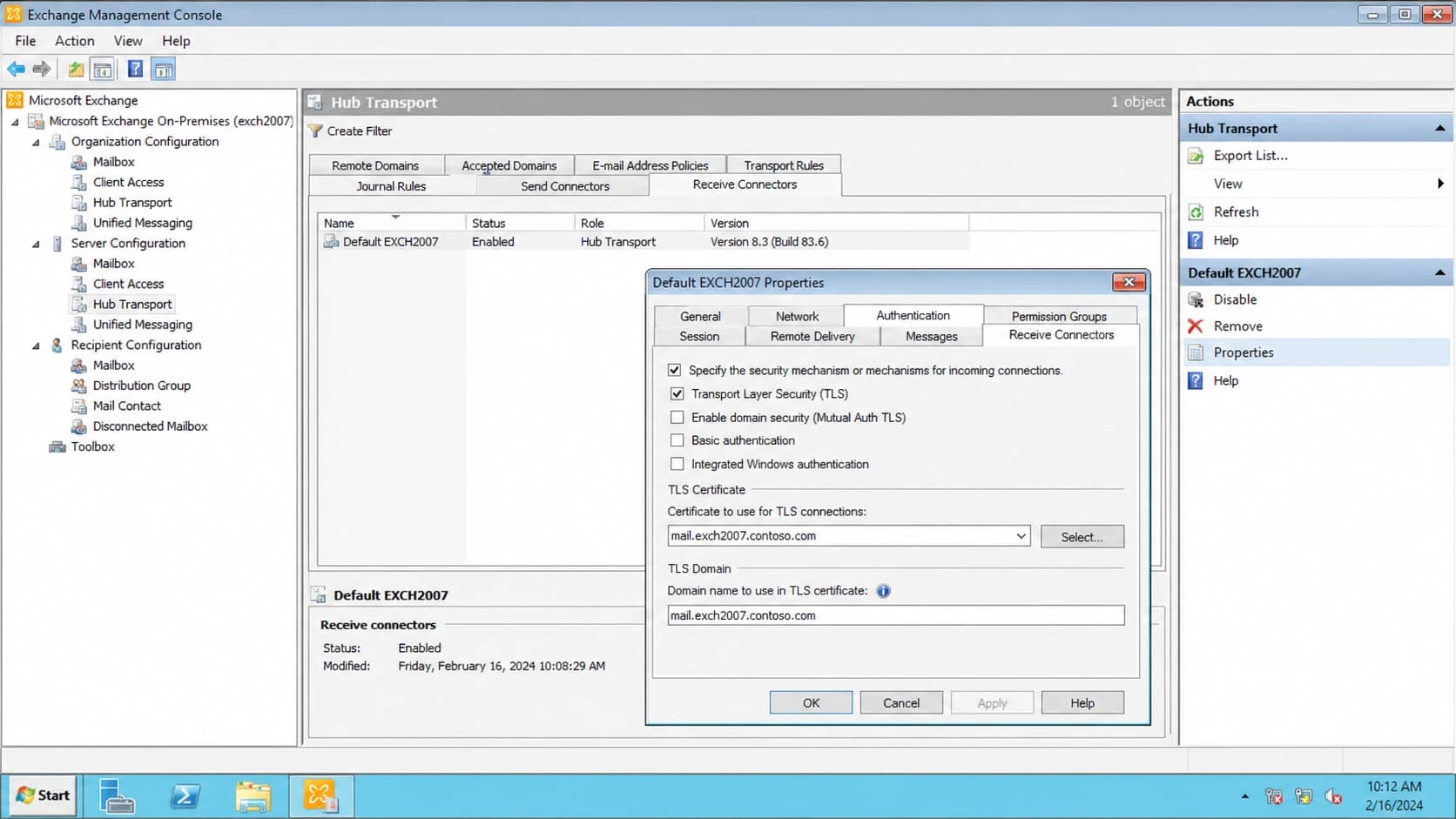Click the Distribution Group icon in tree
Screen dimensions: 1456x819
click(79, 386)
